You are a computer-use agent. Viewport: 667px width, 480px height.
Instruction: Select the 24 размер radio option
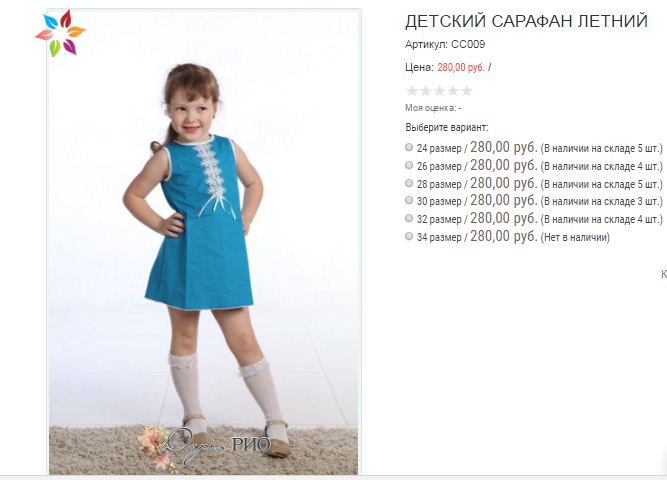tap(409, 147)
